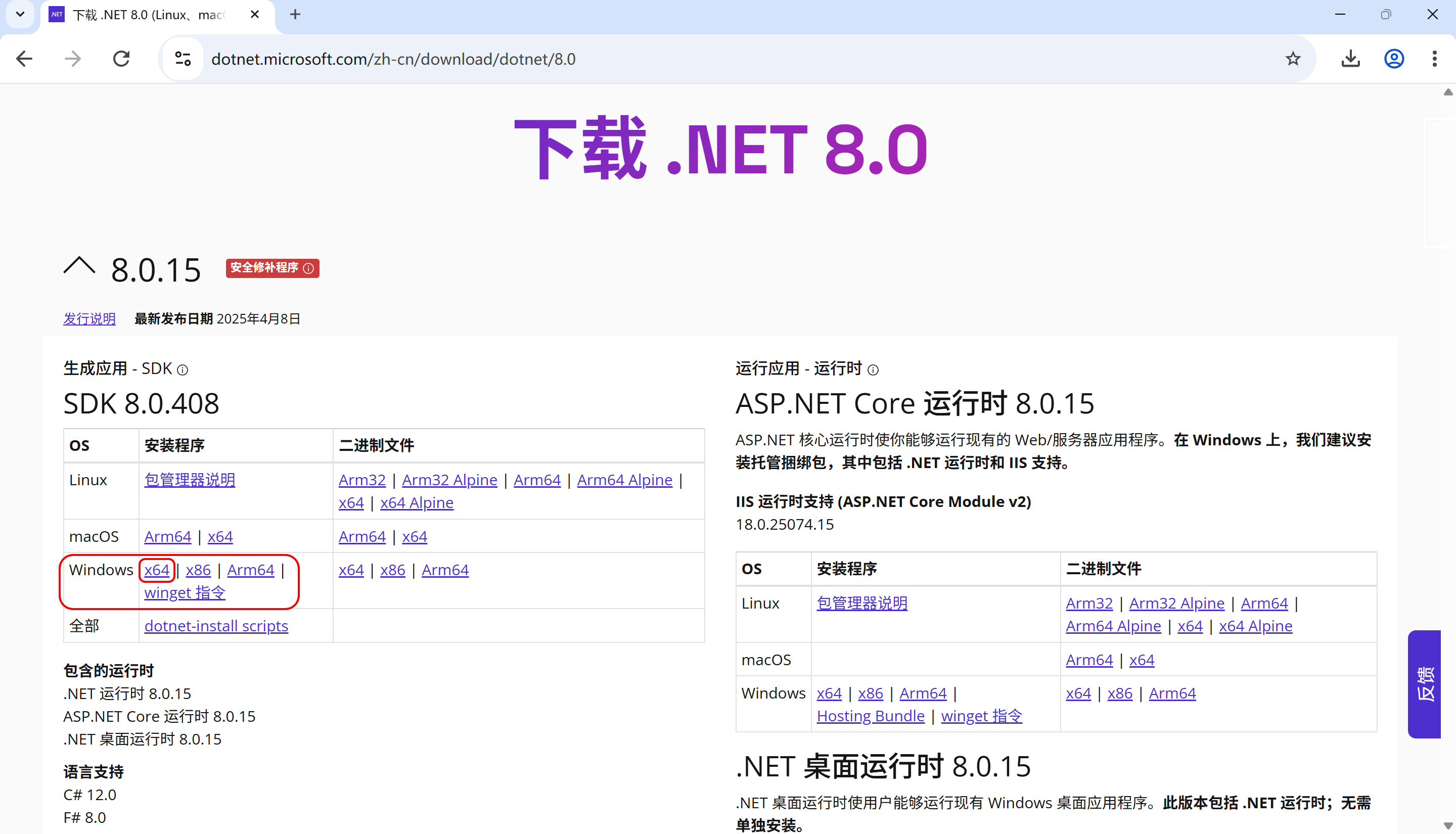Download ASP.NET Core macOS Arm64 binary
The image size is (1456, 834).
click(1089, 660)
